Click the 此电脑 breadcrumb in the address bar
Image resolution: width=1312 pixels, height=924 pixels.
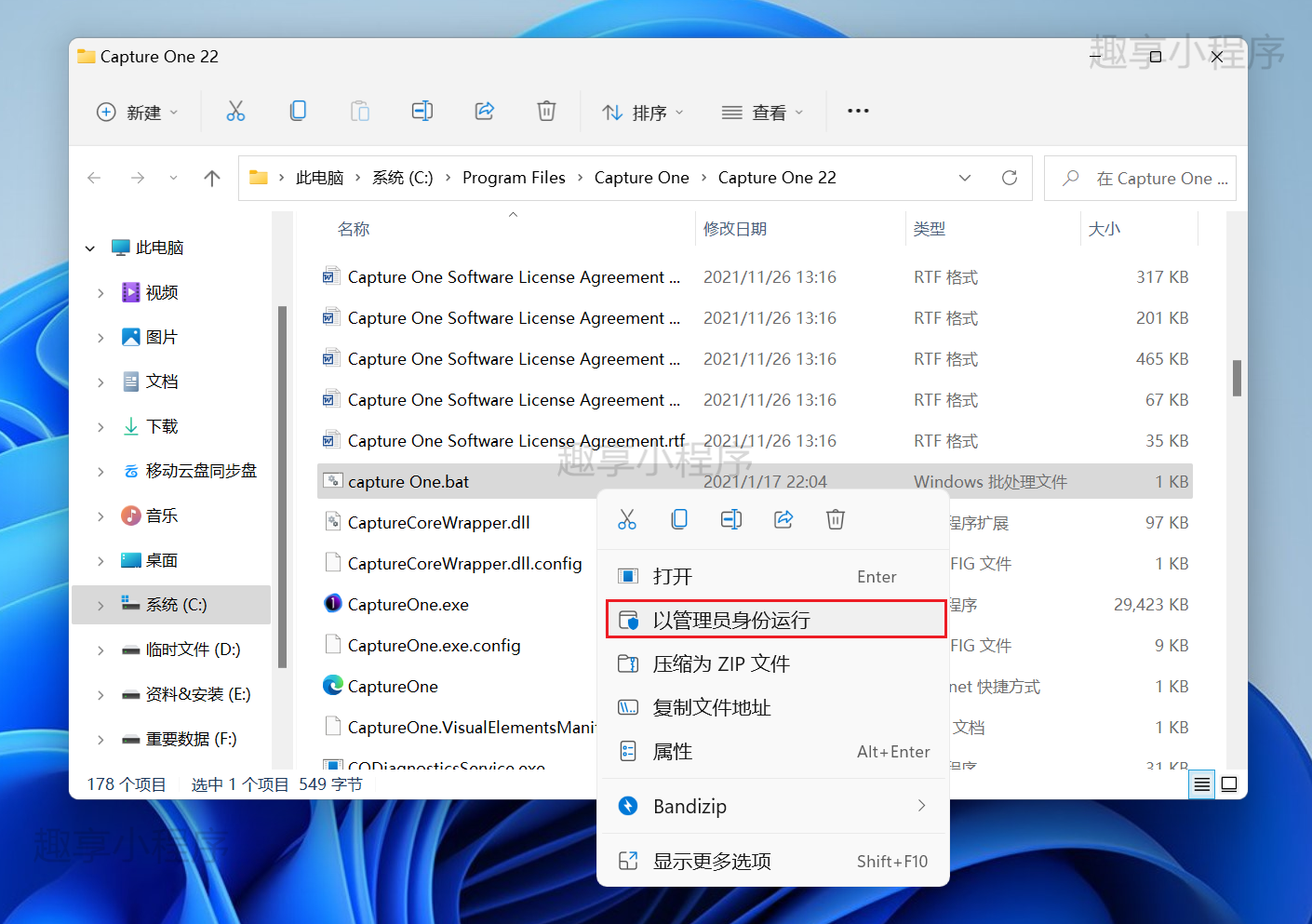[x=320, y=178]
